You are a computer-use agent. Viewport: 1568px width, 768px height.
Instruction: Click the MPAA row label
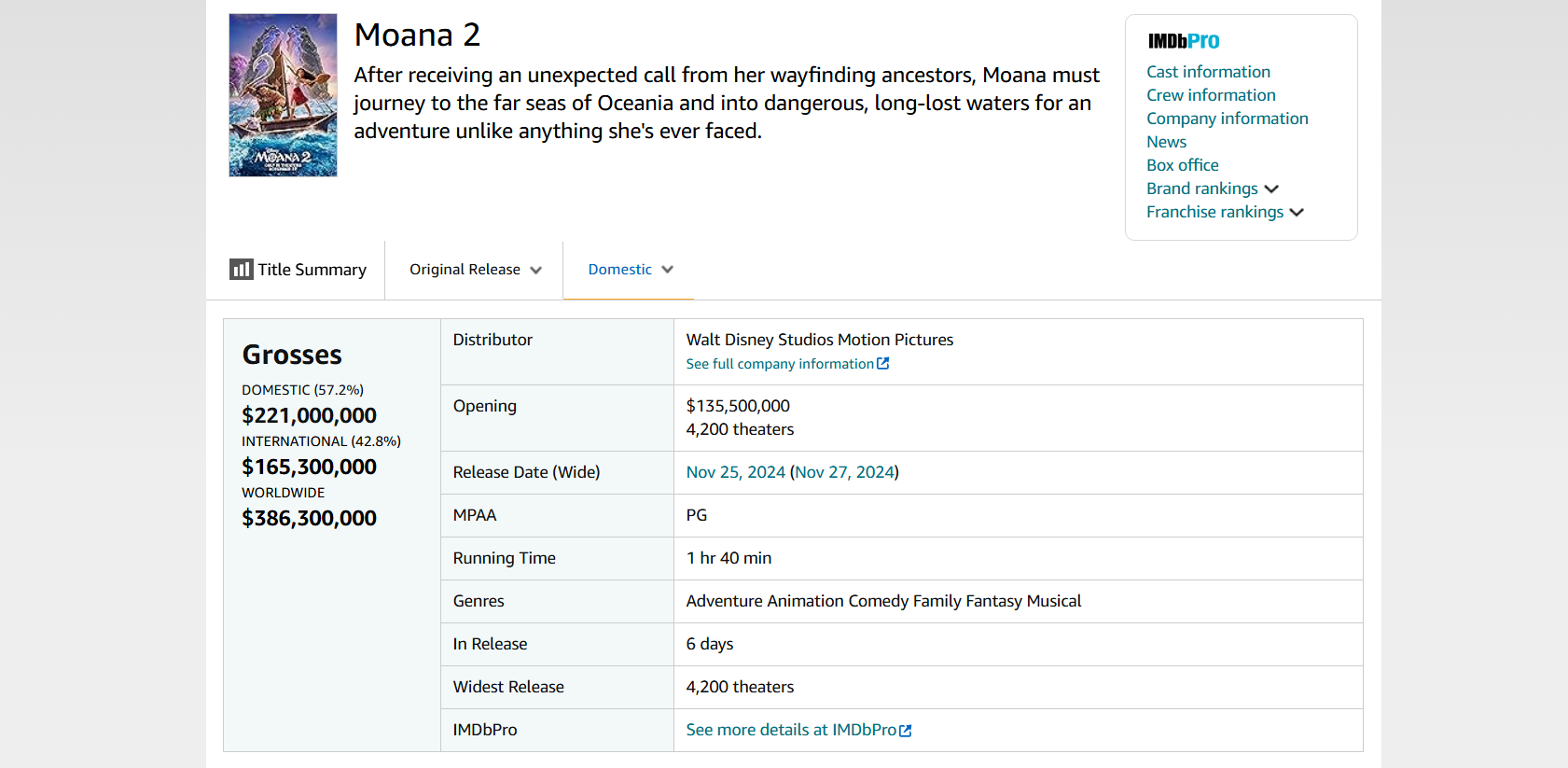point(475,515)
